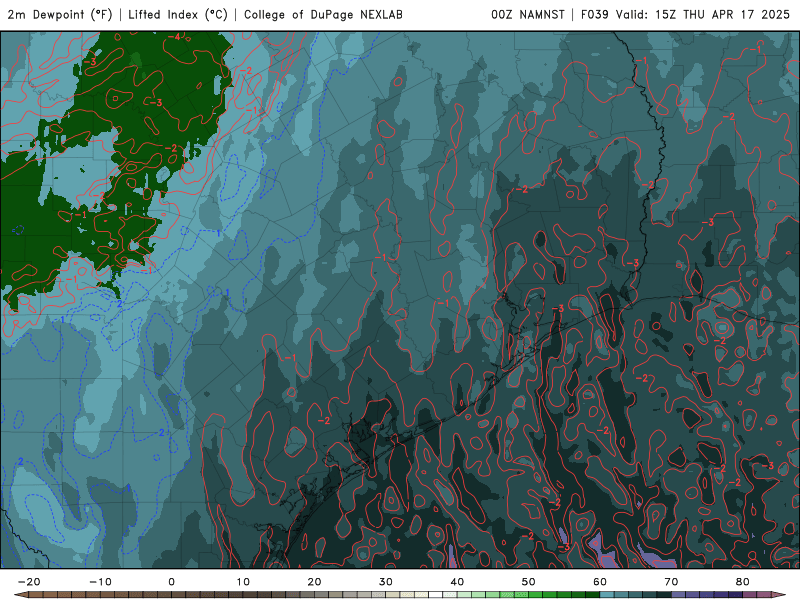Click the '00Z NAMNST' model run label
800x600 pixels.
(528, 15)
